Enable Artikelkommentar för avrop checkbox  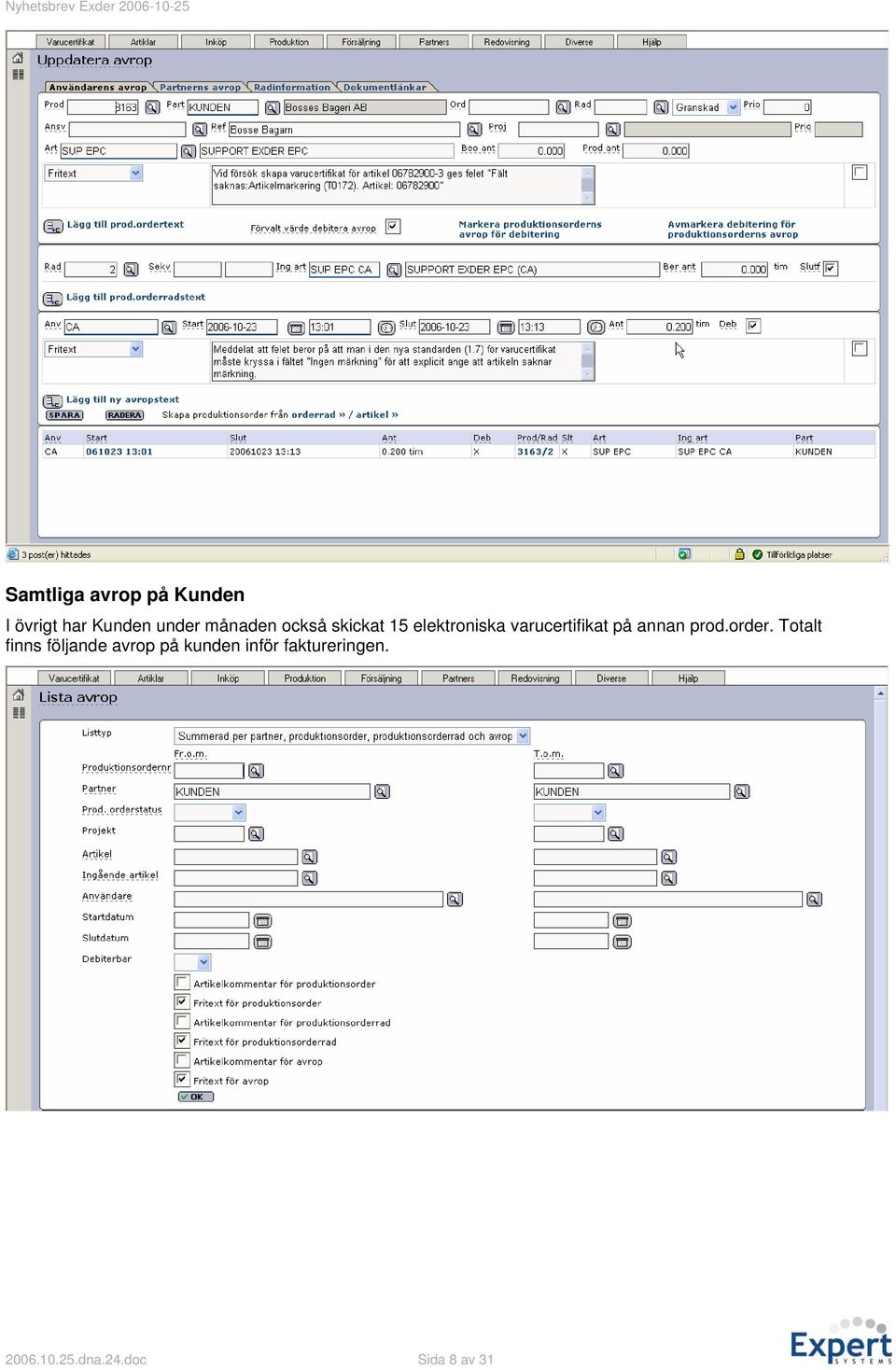click(x=183, y=1060)
